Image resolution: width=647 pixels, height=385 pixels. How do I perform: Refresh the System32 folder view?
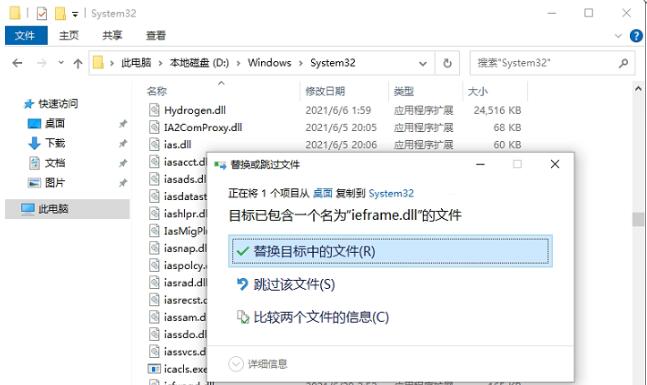pos(447,63)
